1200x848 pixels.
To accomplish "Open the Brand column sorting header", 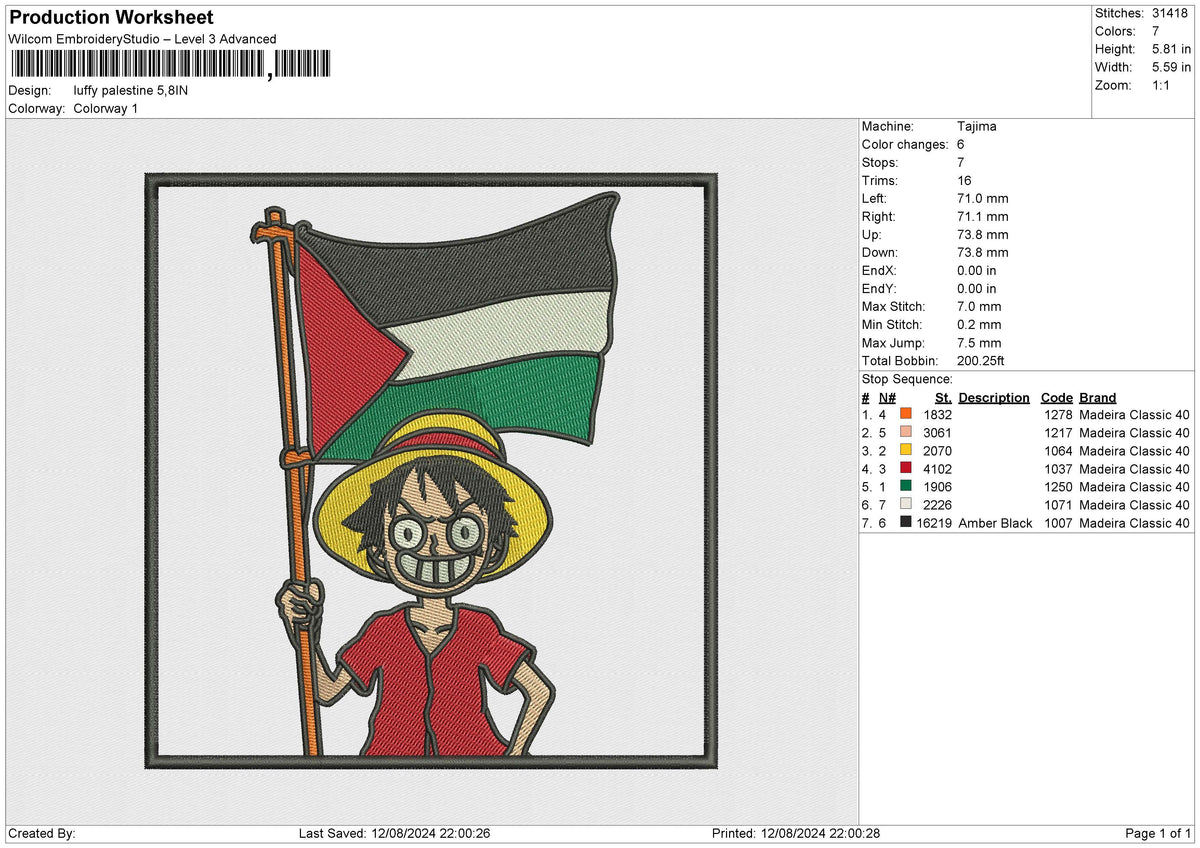I will tap(1096, 397).
